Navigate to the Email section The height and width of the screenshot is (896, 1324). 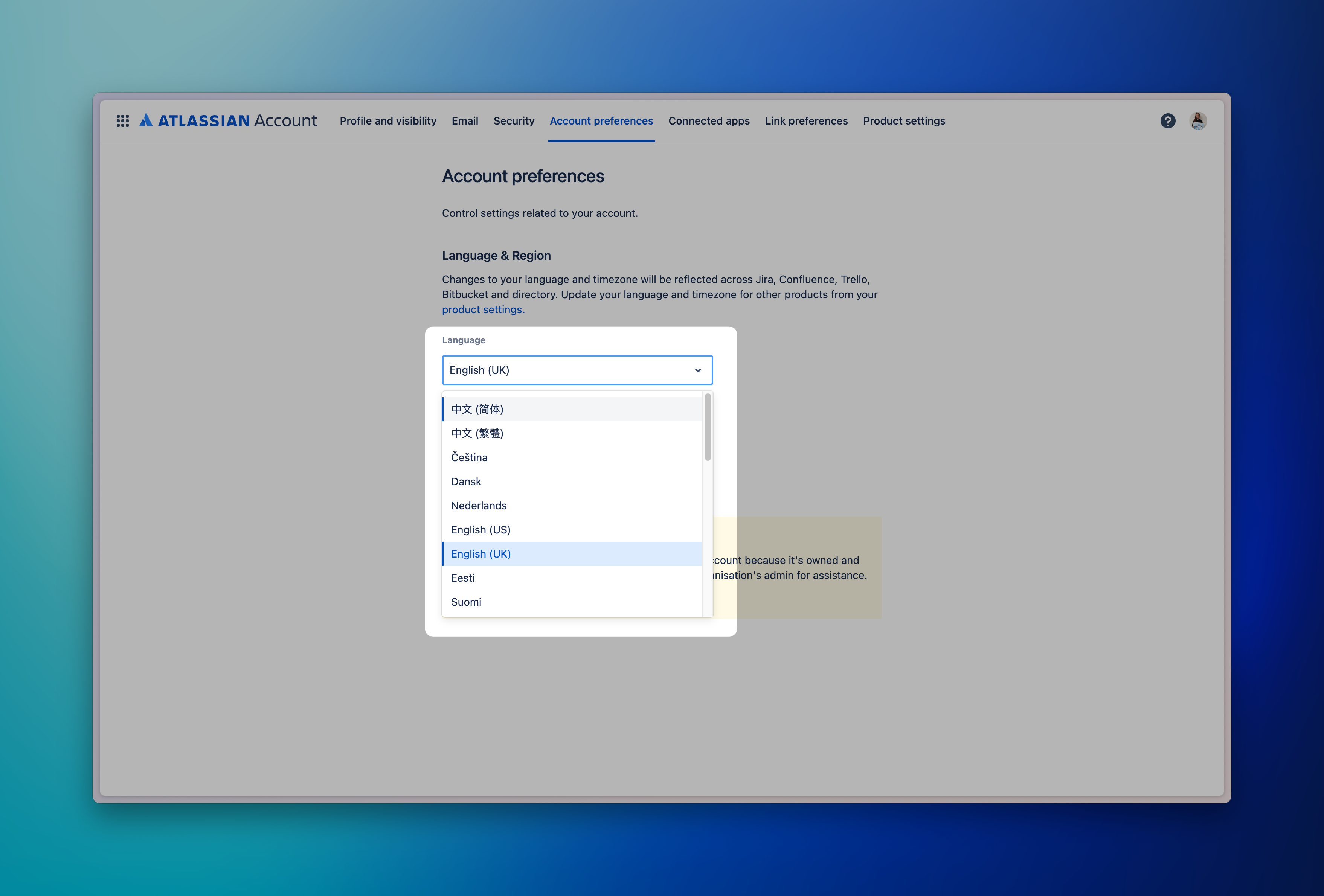(465, 120)
